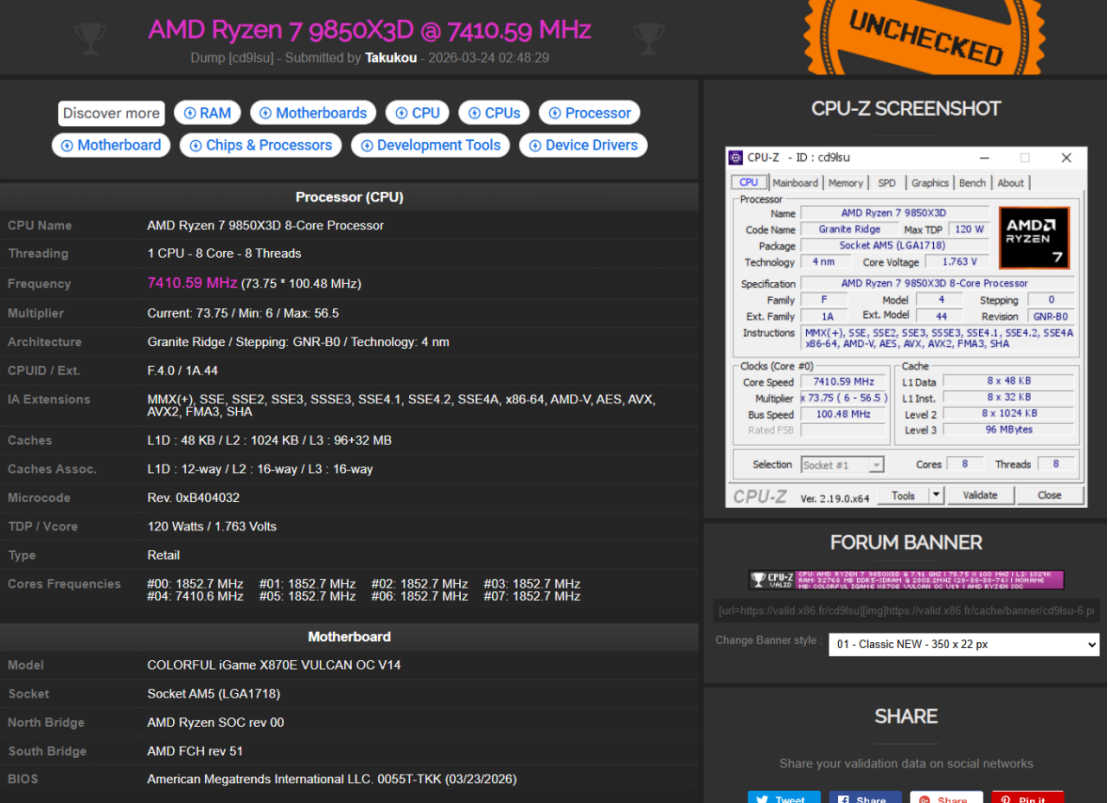Viewport: 1108px width, 803px height.
Task: Click the Core Speed field in CPU-Z screenshot
Action: [843, 382]
